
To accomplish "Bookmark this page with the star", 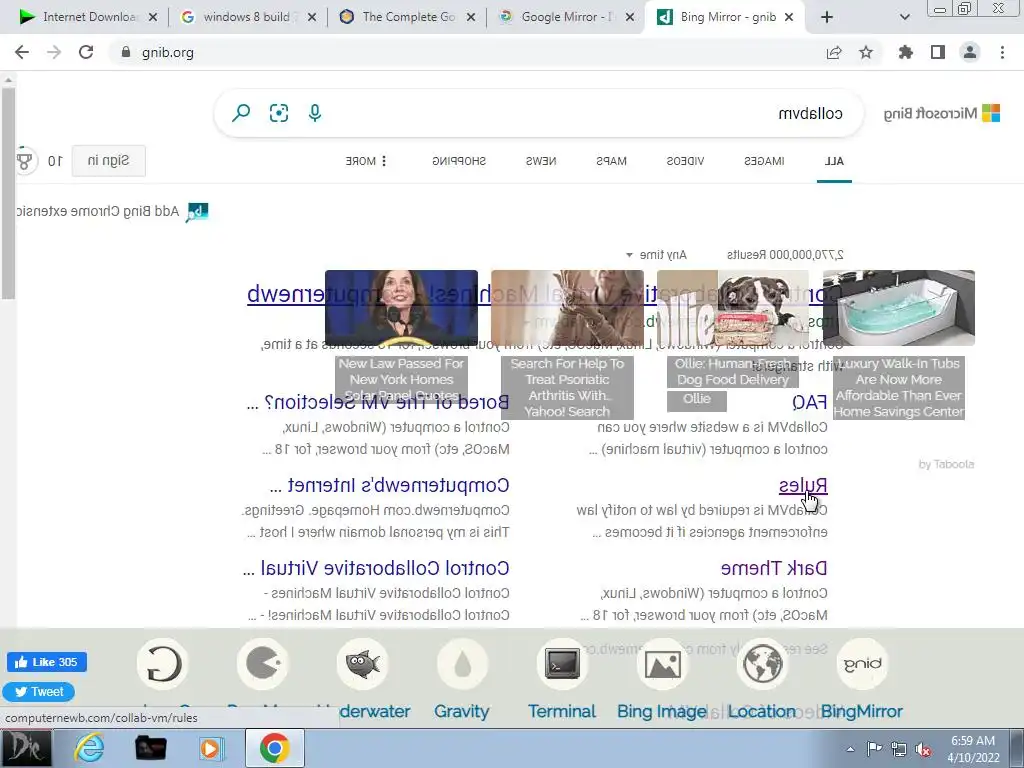I will tap(866, 52).
